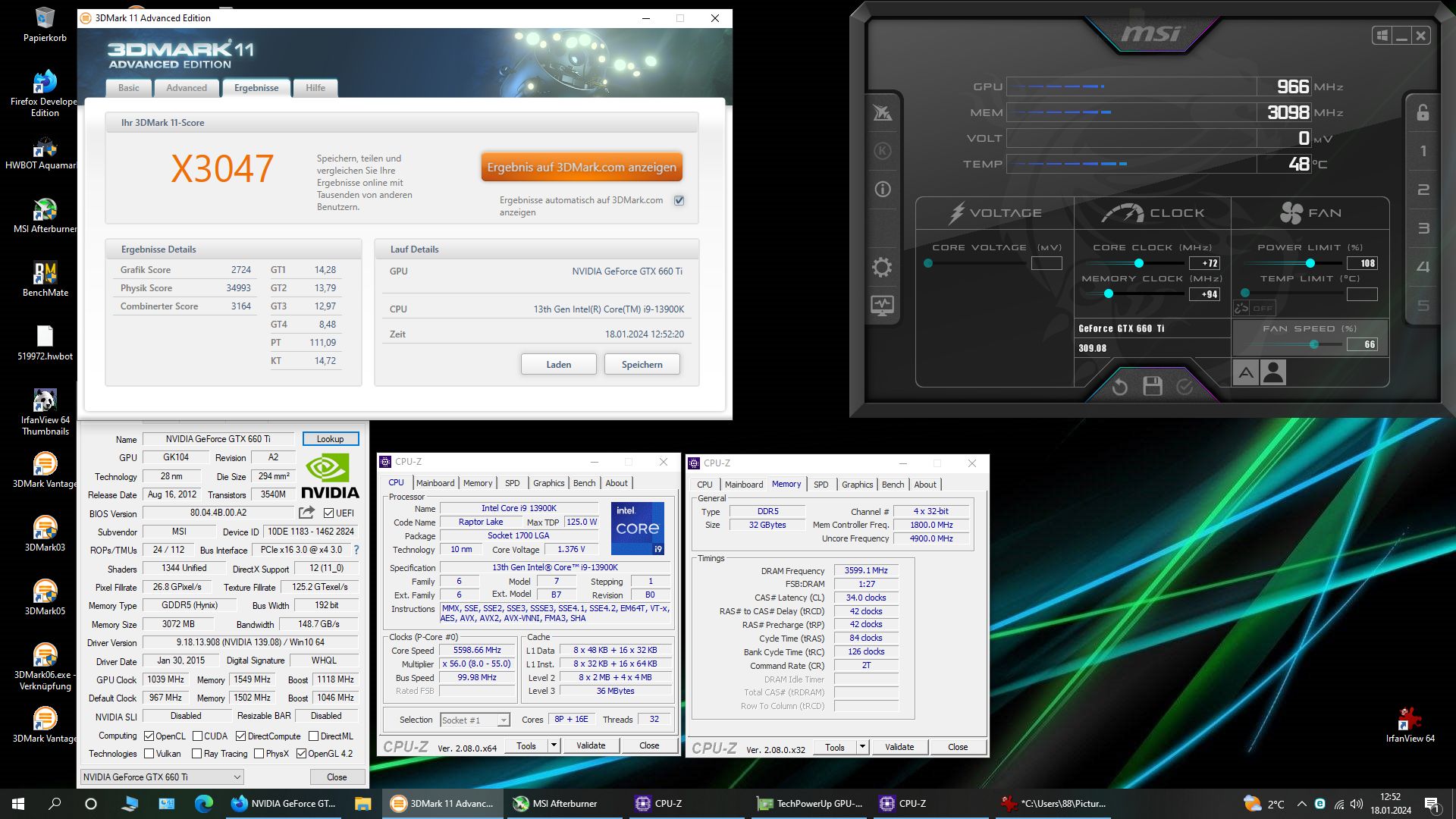Click the memory clock +94 value field

(1205, 294)
